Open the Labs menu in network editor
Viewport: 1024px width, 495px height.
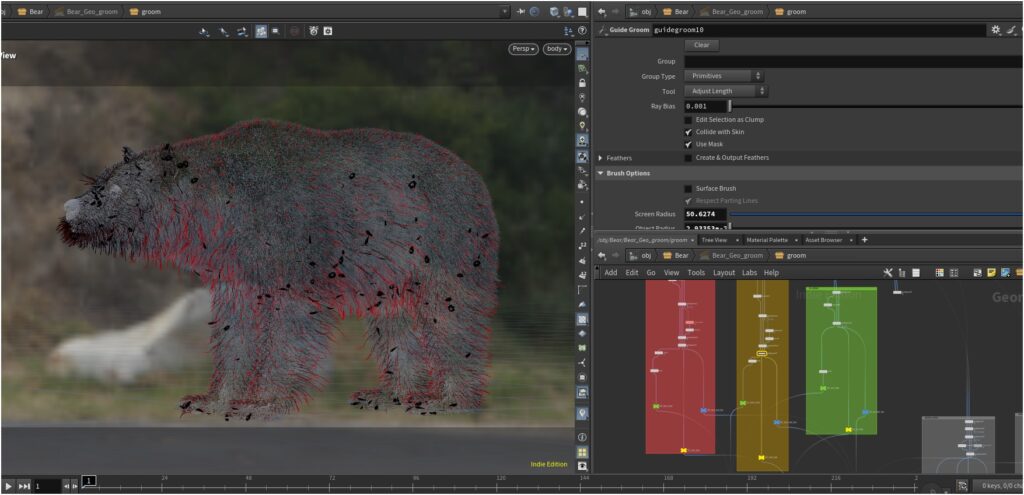coord(750,272)
